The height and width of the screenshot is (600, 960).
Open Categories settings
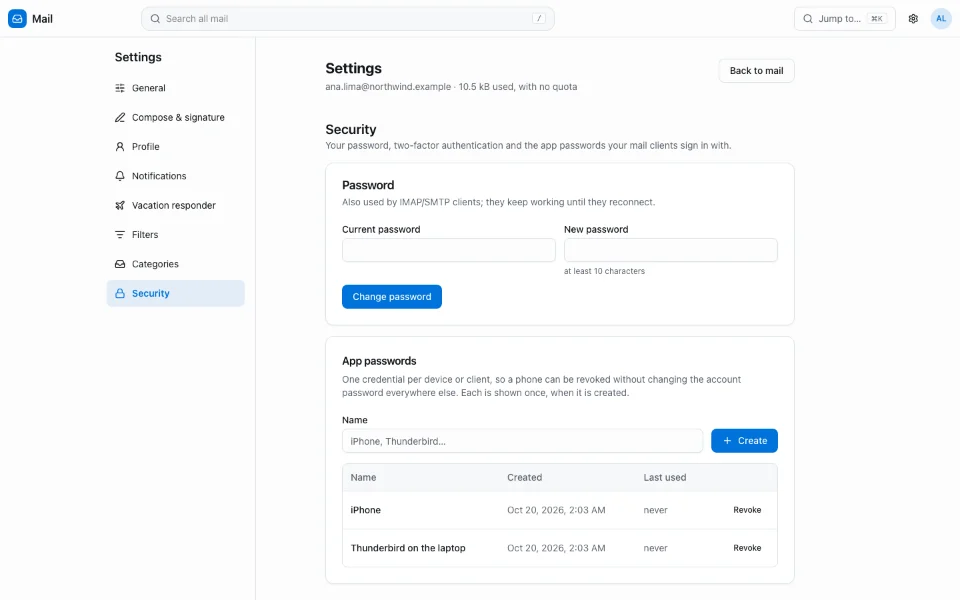176,264
